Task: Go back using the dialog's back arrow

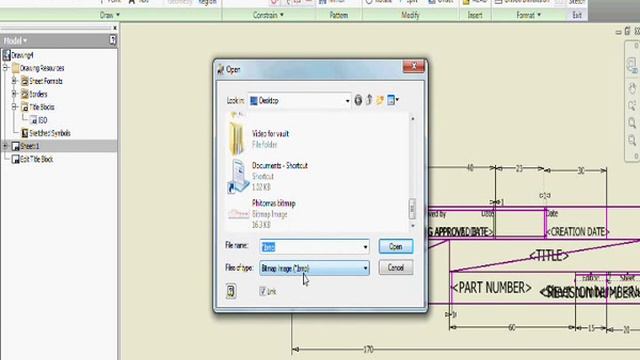Action: 358,100
